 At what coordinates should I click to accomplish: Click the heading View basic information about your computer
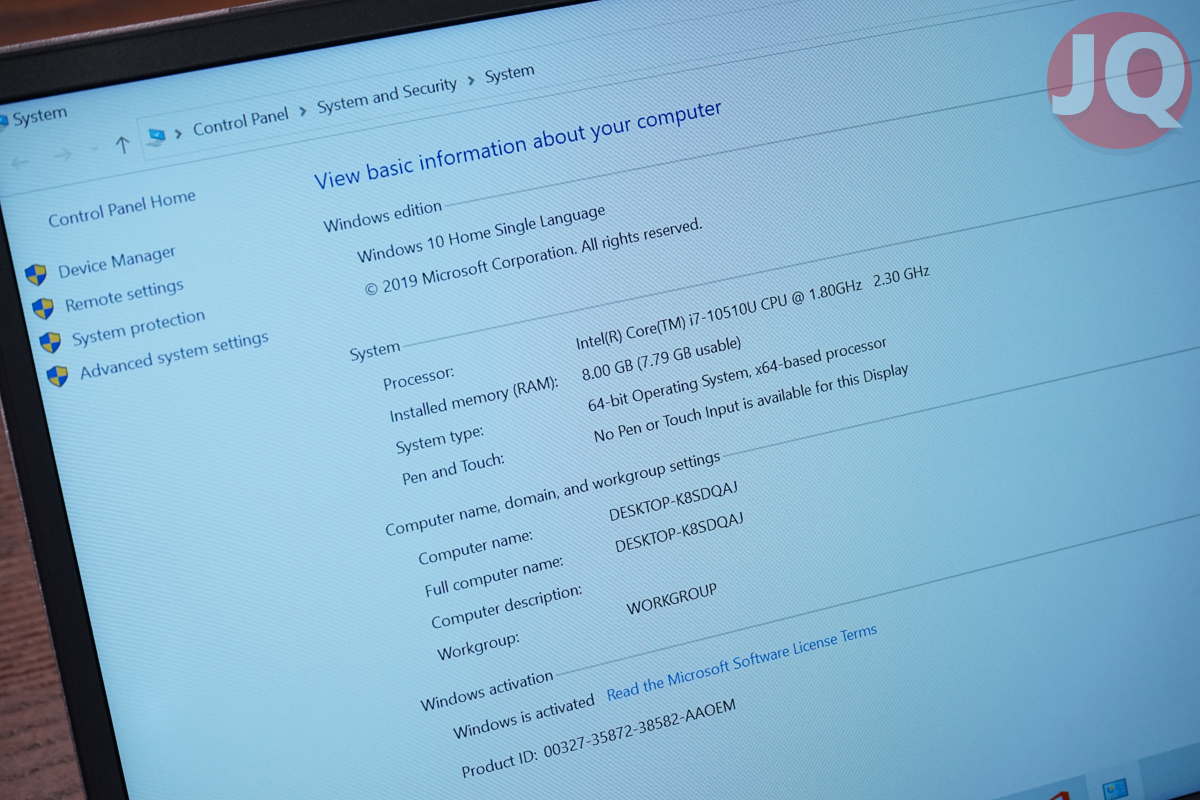[x=518, y=143]
